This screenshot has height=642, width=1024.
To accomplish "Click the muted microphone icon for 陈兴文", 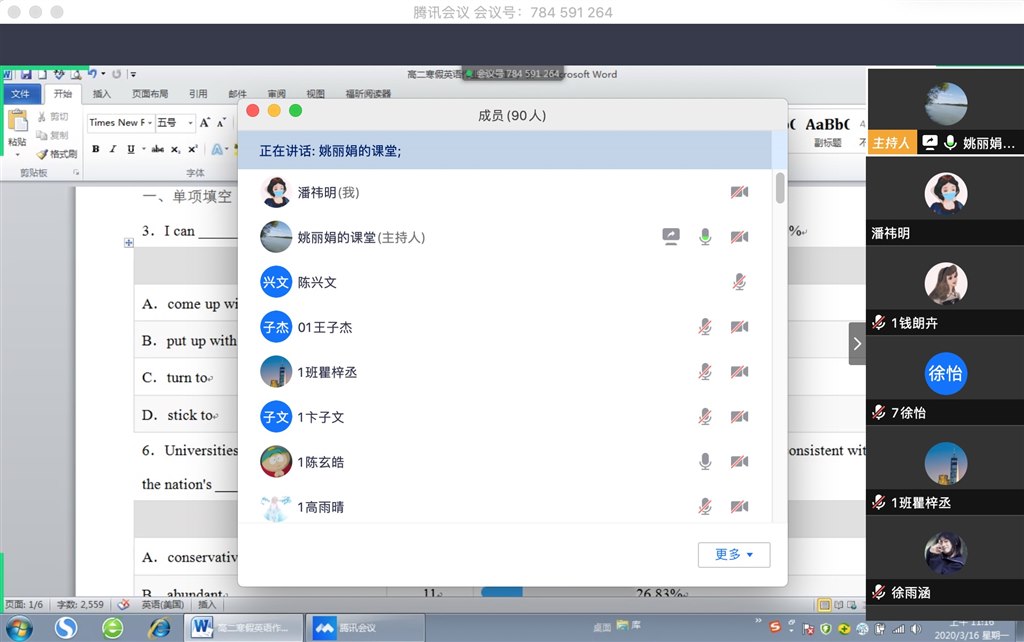I will point(739,281).
